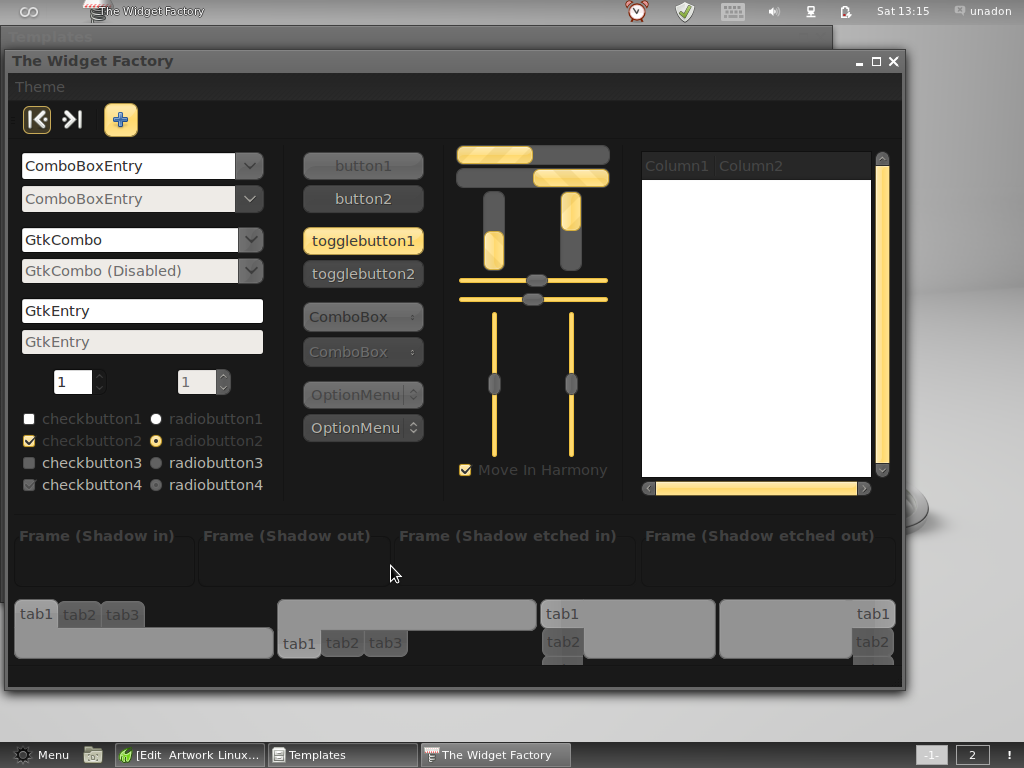Viewport: 1024px width, 768px height.
Task: Click the list's vertical yellow scrollbar
Action: pyautogui.click(x=882, y=314)
